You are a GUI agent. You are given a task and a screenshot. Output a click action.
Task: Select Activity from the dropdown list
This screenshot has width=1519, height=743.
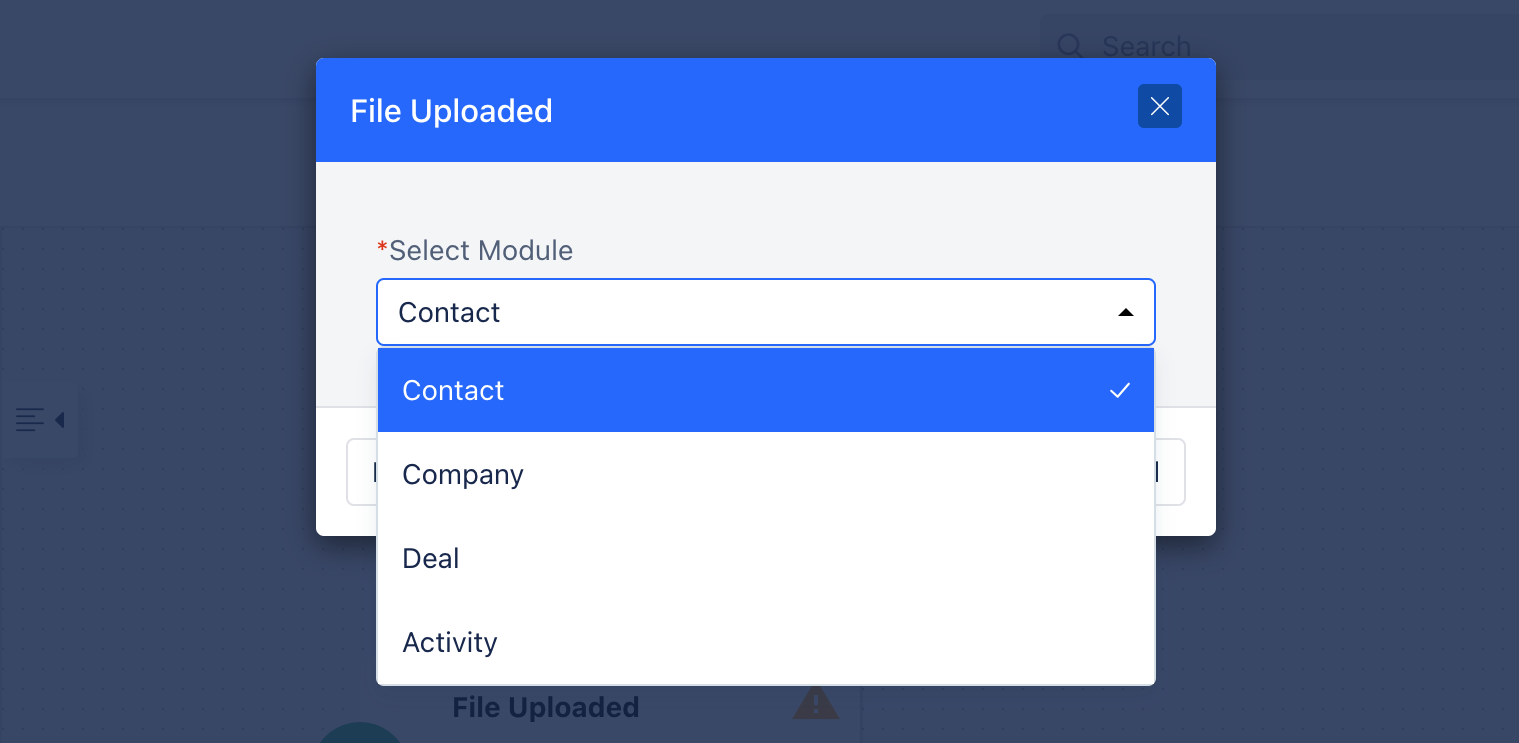[766, 642]
